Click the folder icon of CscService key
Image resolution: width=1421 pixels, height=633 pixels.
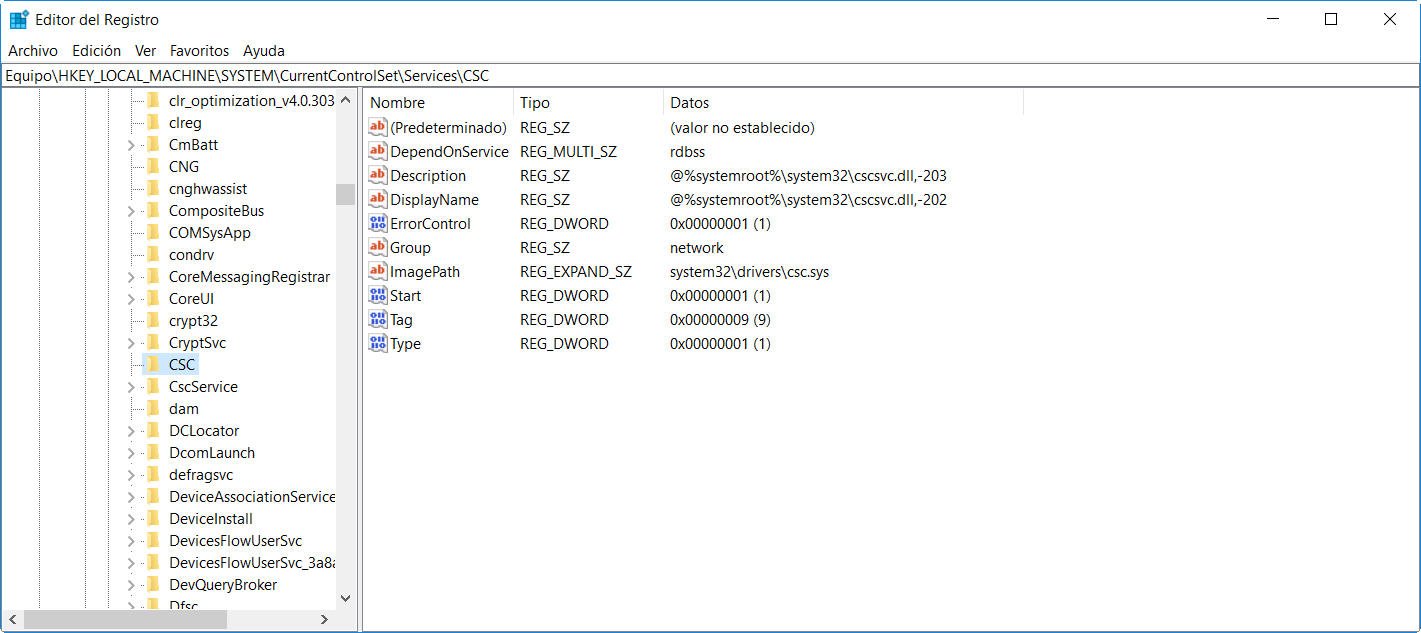tap(153, 387)
